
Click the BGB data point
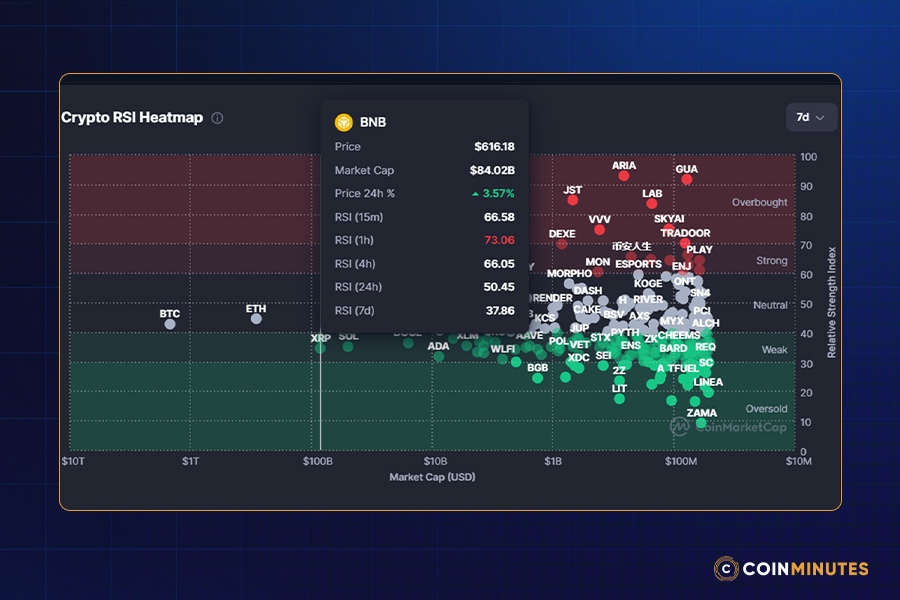pyautogui.click(x=538, y=378)
